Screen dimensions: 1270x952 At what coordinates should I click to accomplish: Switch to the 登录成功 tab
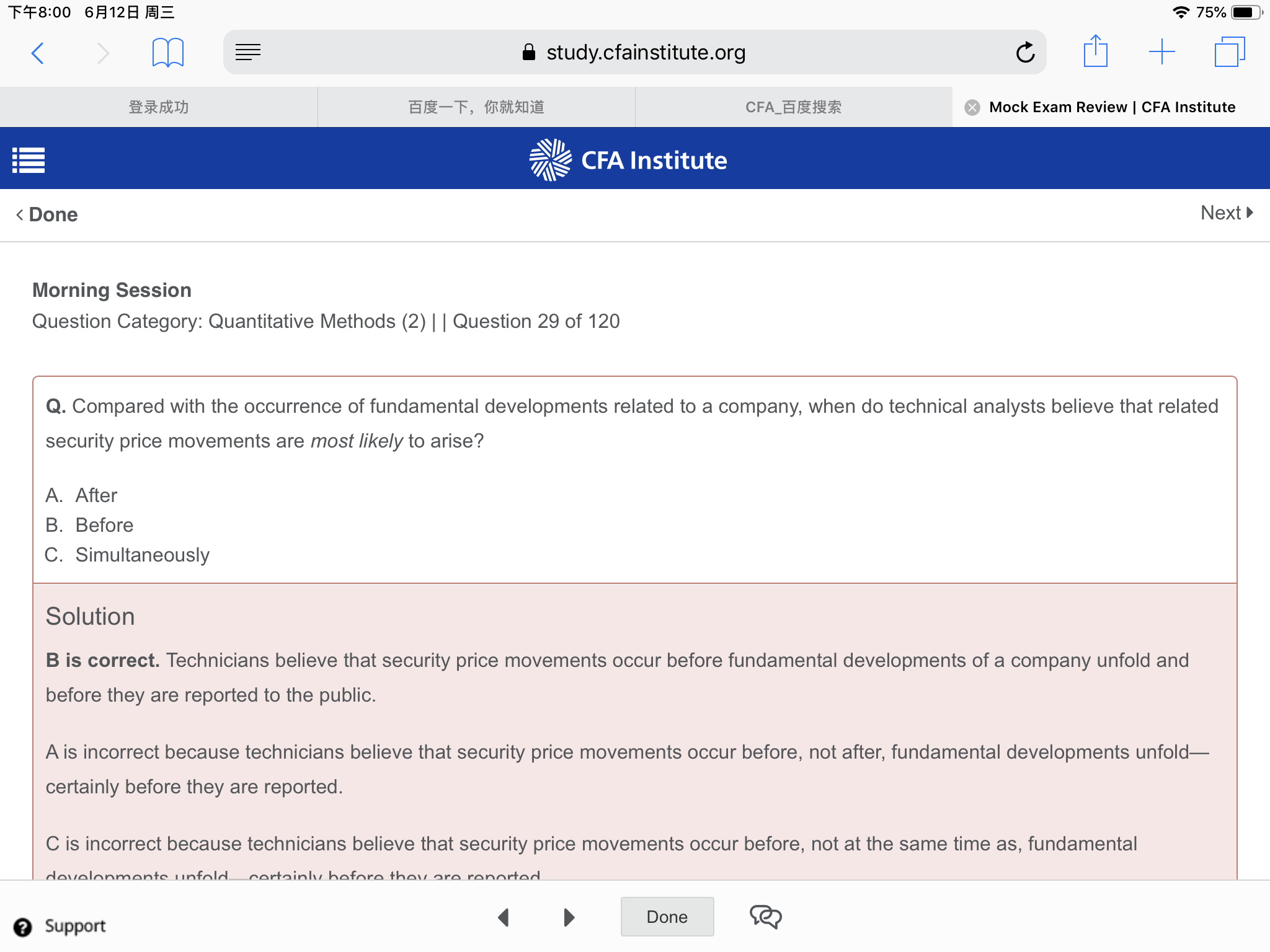click(x=159, y=107)
